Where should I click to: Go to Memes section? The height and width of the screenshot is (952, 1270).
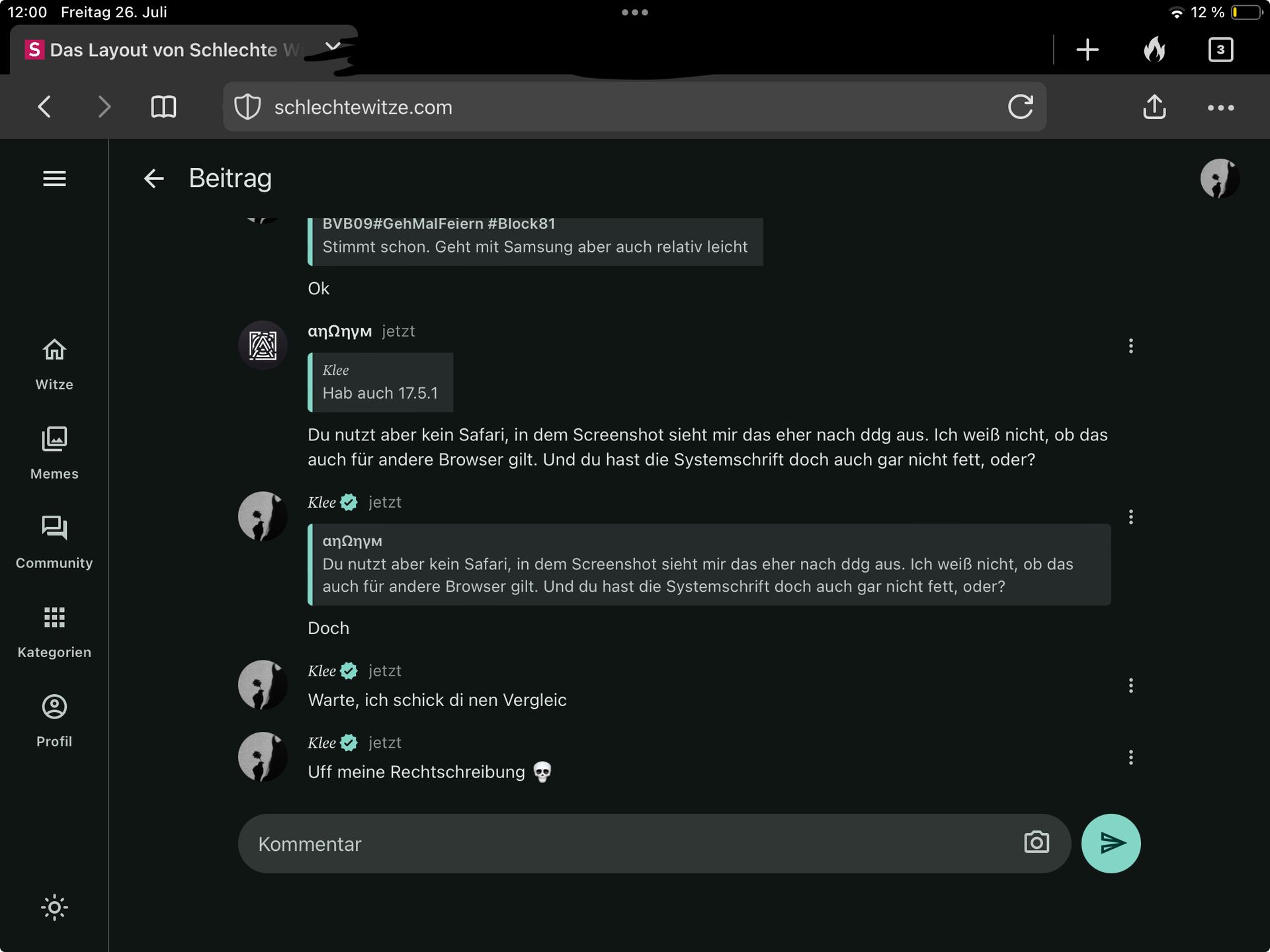pos(54,453)
